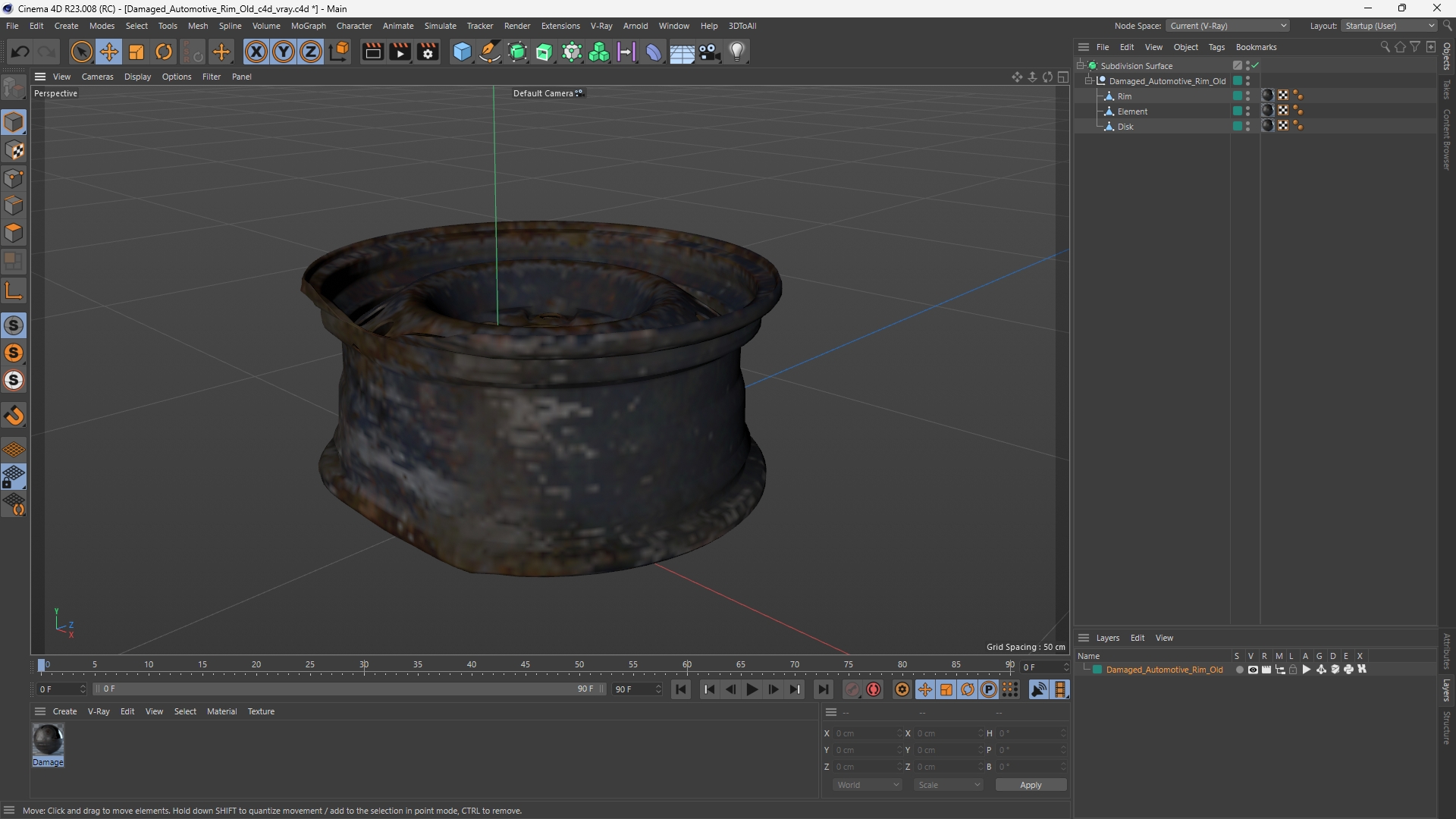This screenshot has height=819, width=1456.
Task: Go to the start of animation
Action: coord(681,689)
